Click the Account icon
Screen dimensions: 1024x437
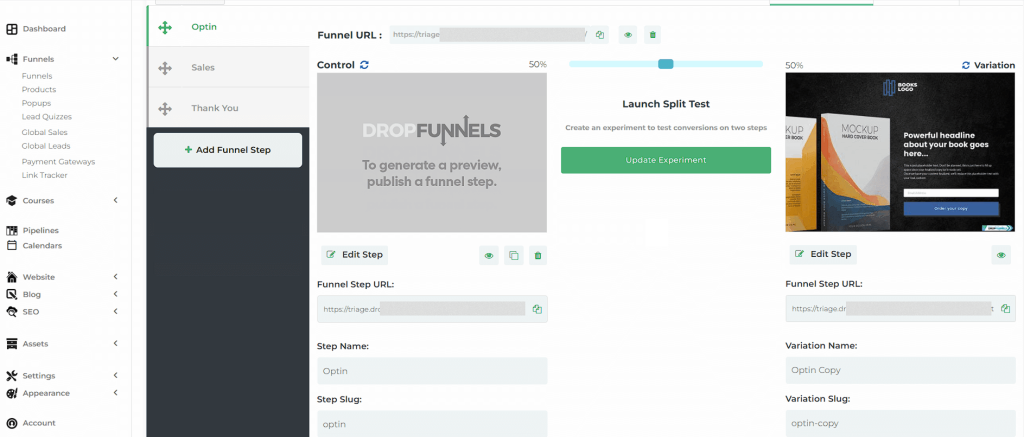(12, 423)
